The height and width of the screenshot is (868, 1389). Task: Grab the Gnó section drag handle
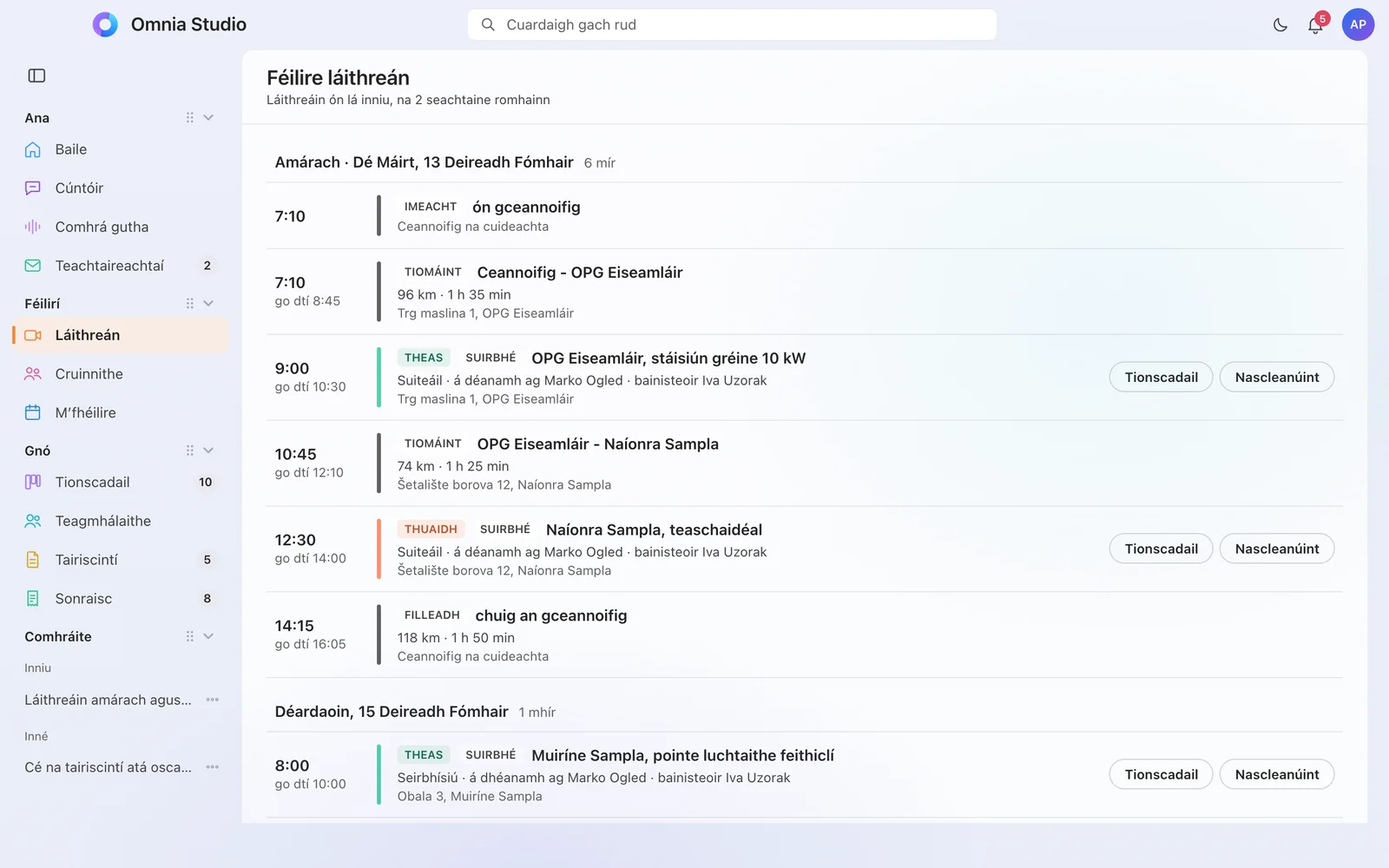[189, 450]
